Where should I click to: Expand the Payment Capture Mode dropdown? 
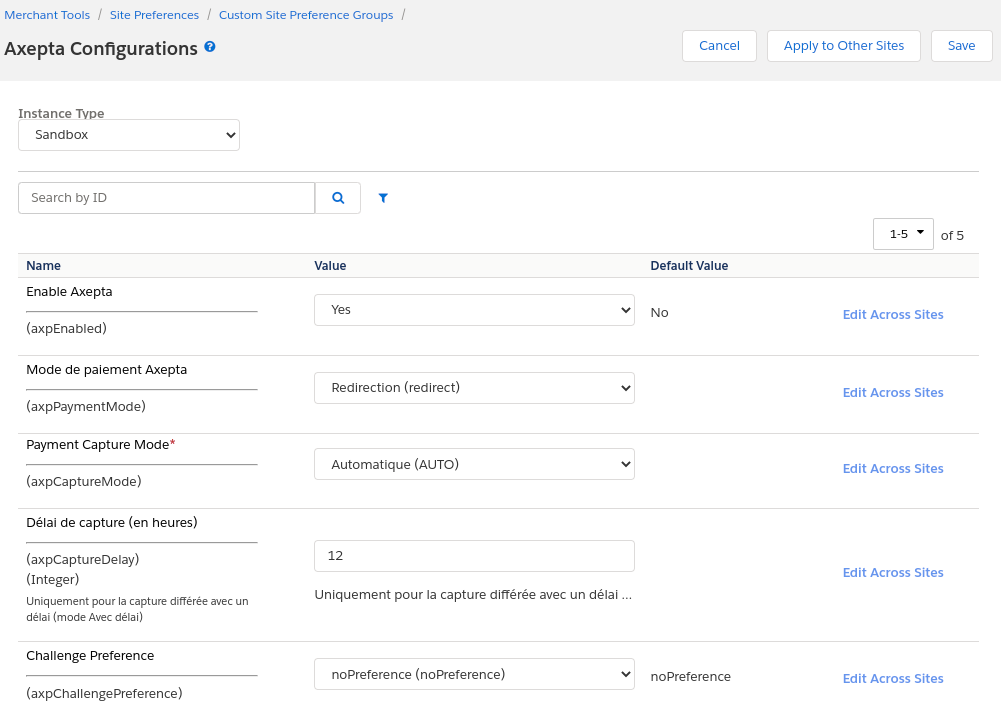tap(474, 464)
